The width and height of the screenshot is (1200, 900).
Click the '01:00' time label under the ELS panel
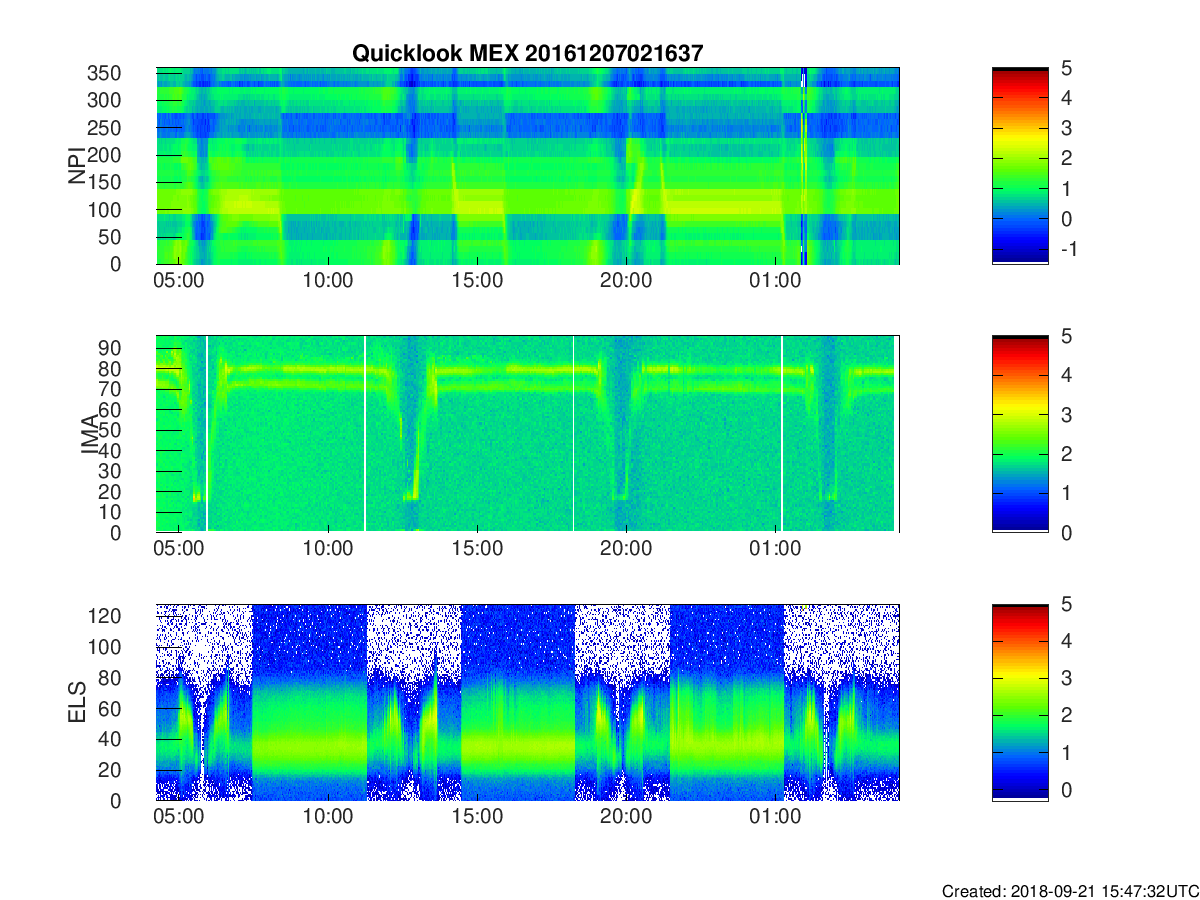(775, 818)
